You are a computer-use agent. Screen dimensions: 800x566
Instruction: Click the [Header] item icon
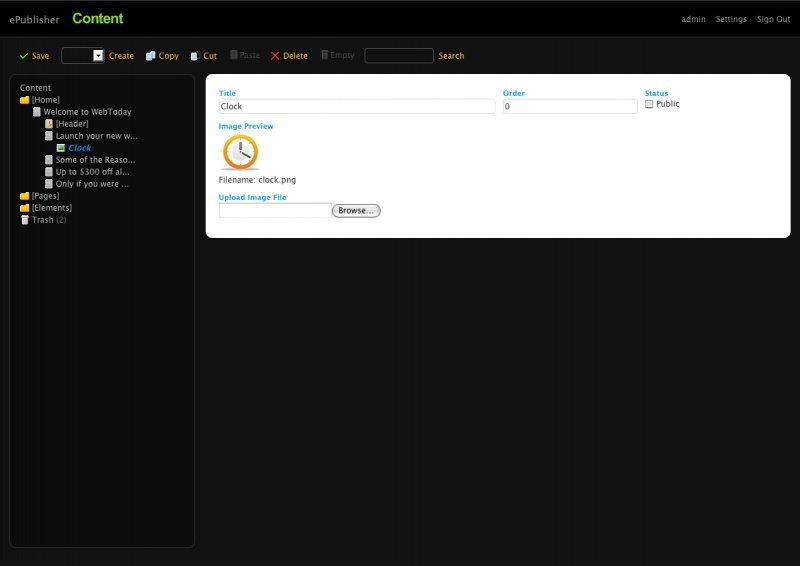point(49,124)
